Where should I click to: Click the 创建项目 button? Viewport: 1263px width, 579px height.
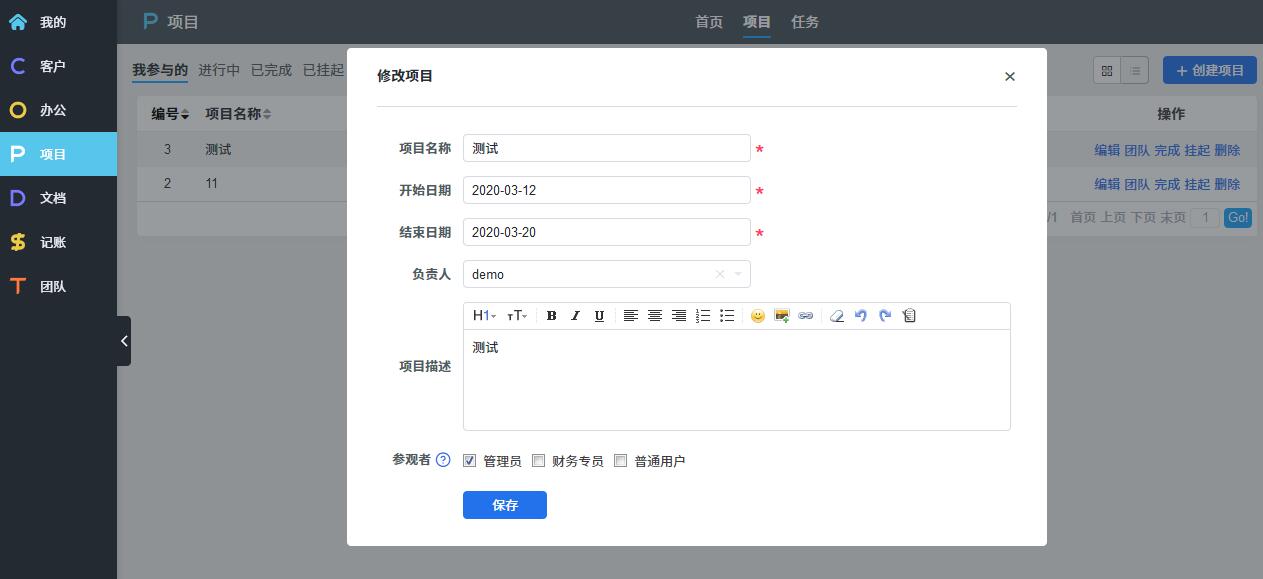[1209, 70]
